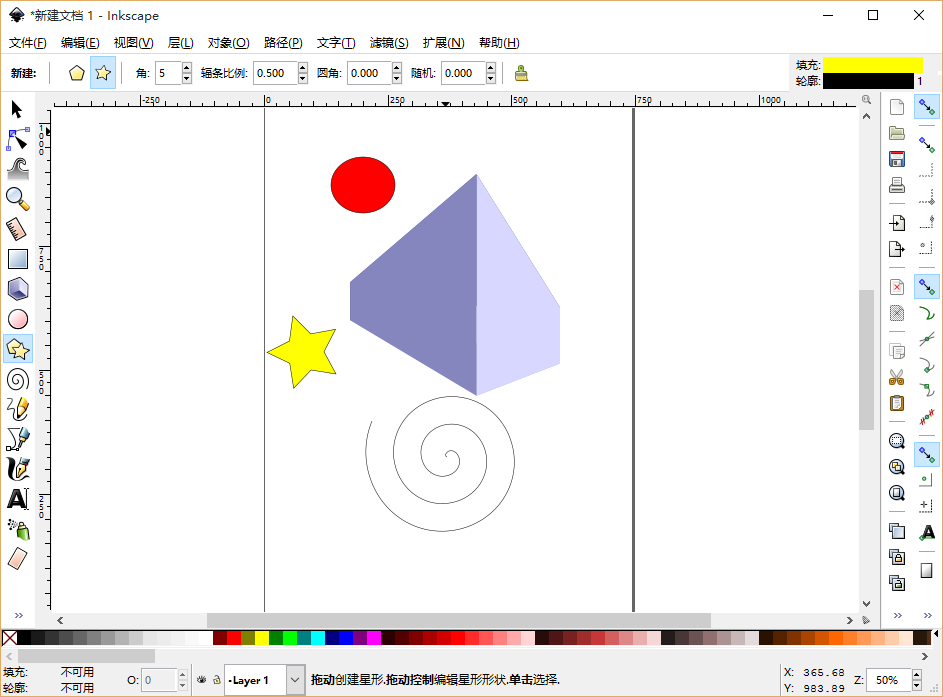Expand the hidden toolbox tools chevron

click(17, 616)
